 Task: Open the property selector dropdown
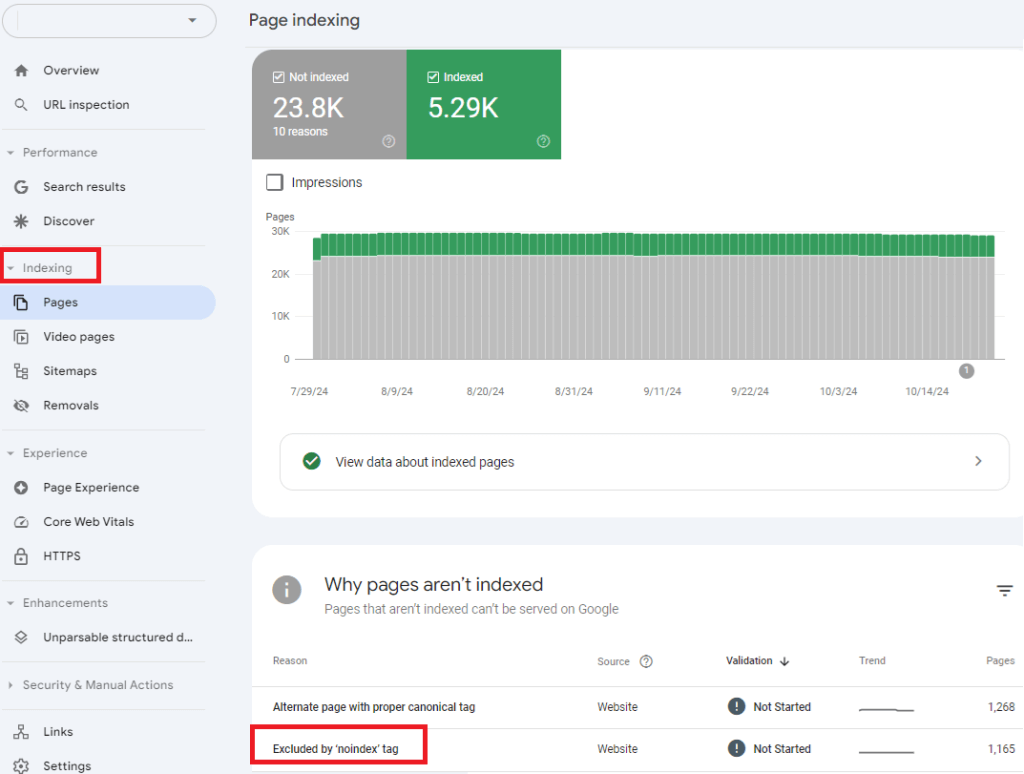click(x=109, y=20)
